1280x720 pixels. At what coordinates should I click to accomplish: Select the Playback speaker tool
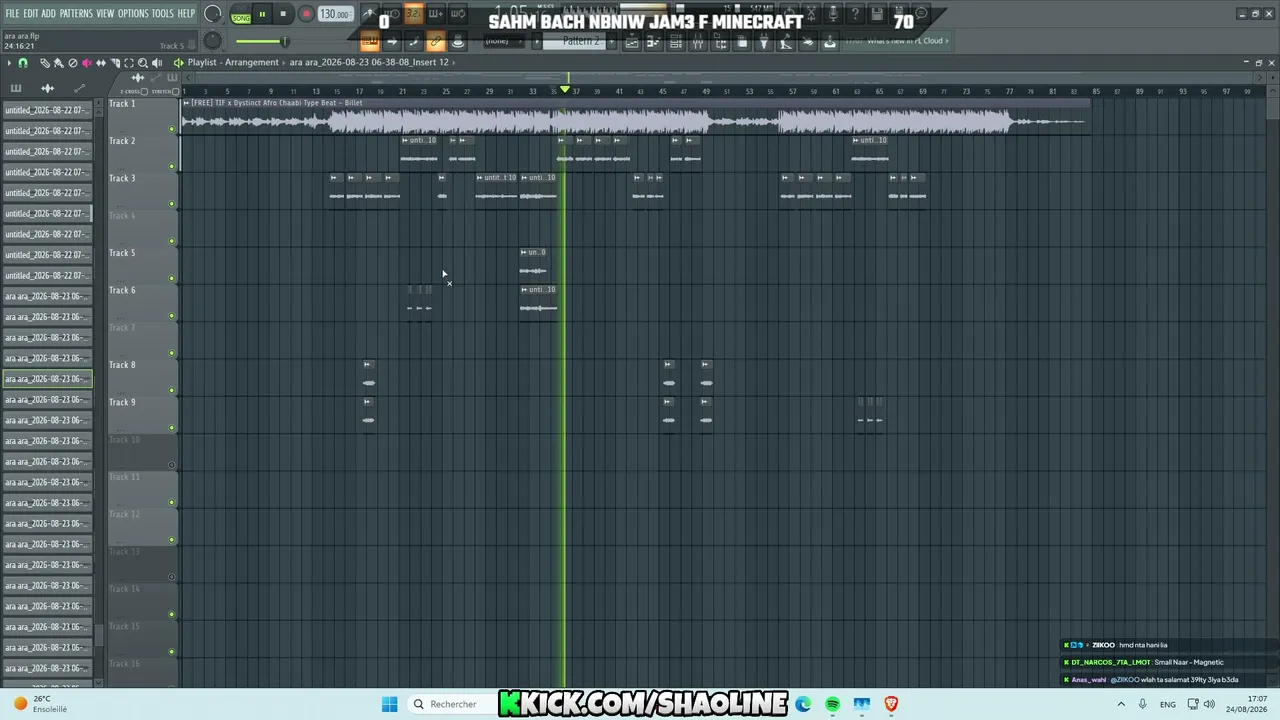[156, 63]
